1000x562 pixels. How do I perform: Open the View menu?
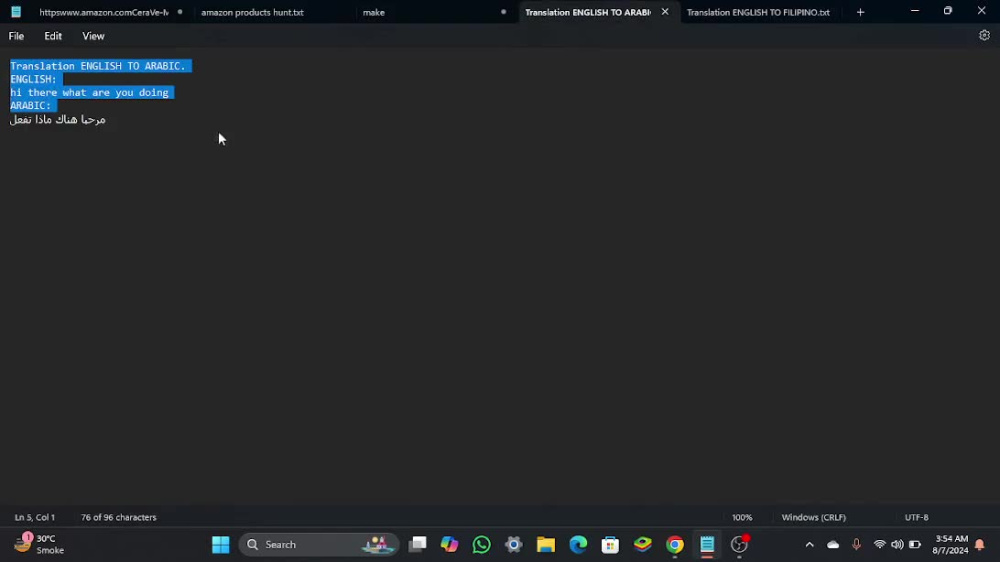pyautogui.click(x=93, y=36)
